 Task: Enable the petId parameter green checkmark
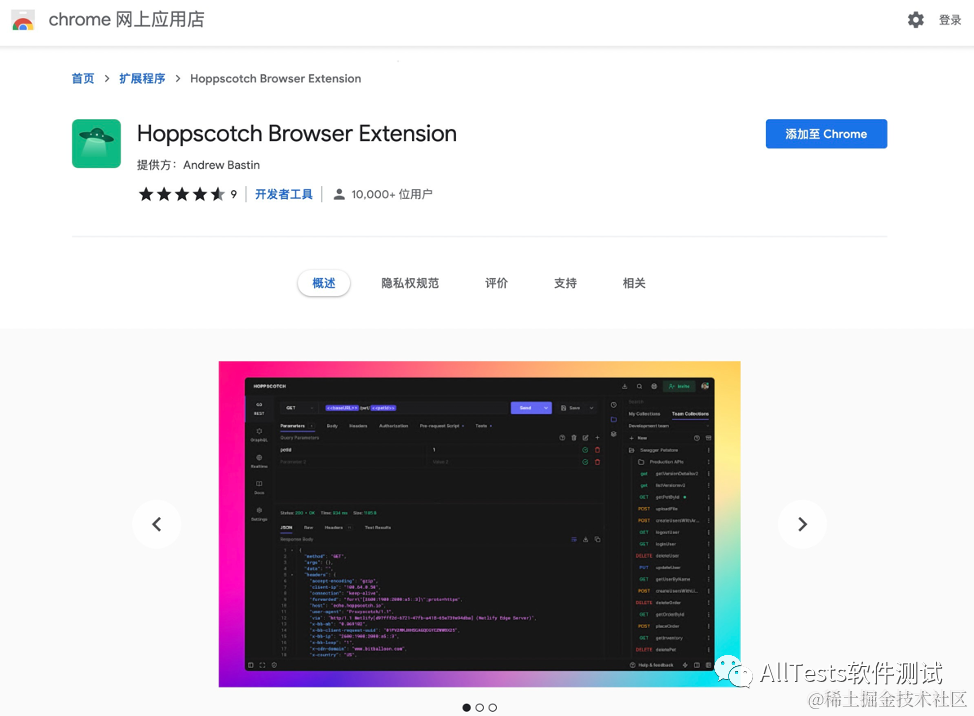point(586,450)
